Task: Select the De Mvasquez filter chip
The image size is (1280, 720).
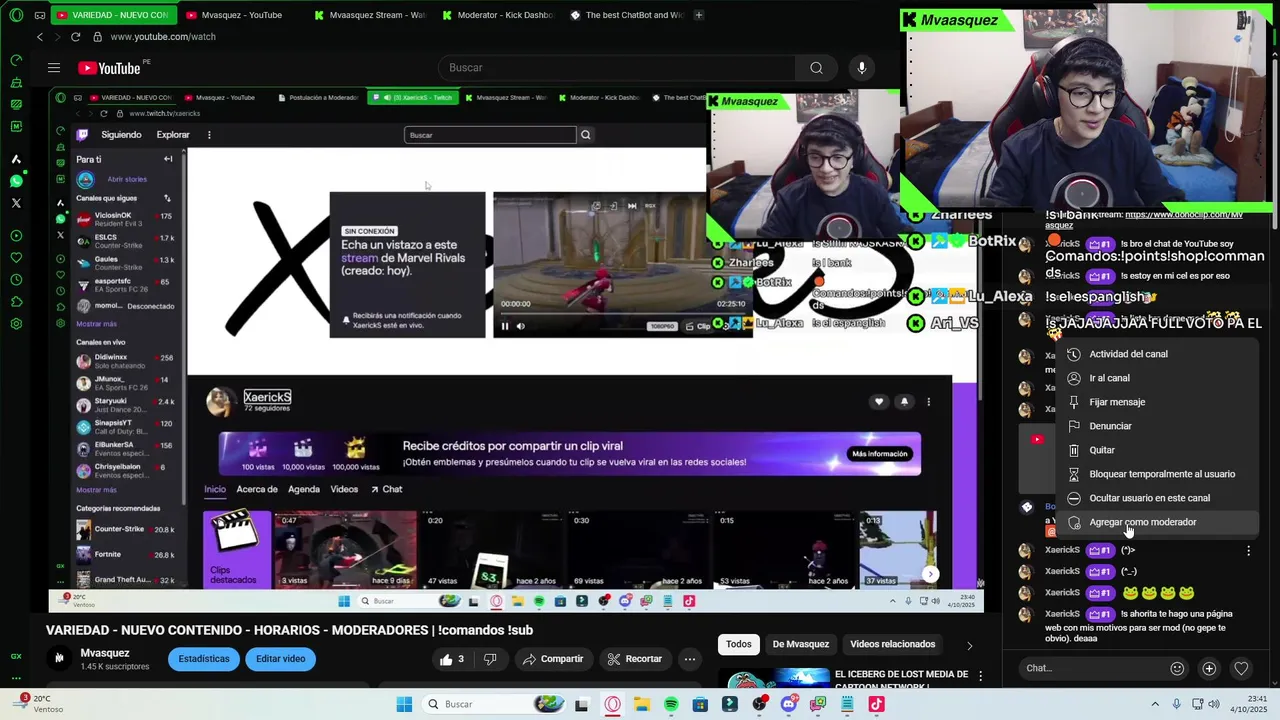Action: click(801, 645)
